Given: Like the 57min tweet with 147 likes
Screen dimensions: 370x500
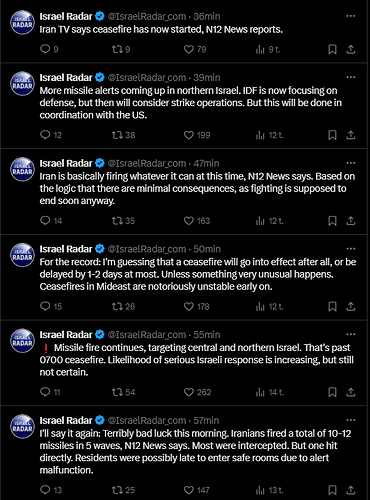Looking at the screenshot, I should [196, 490].
